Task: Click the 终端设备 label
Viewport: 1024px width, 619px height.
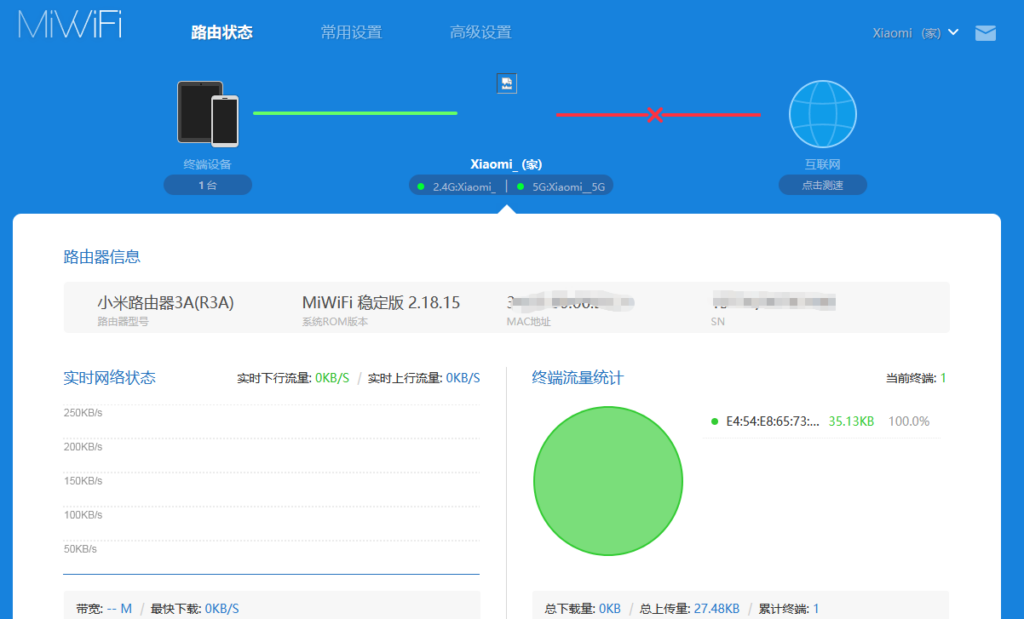Action: [208, 165]
